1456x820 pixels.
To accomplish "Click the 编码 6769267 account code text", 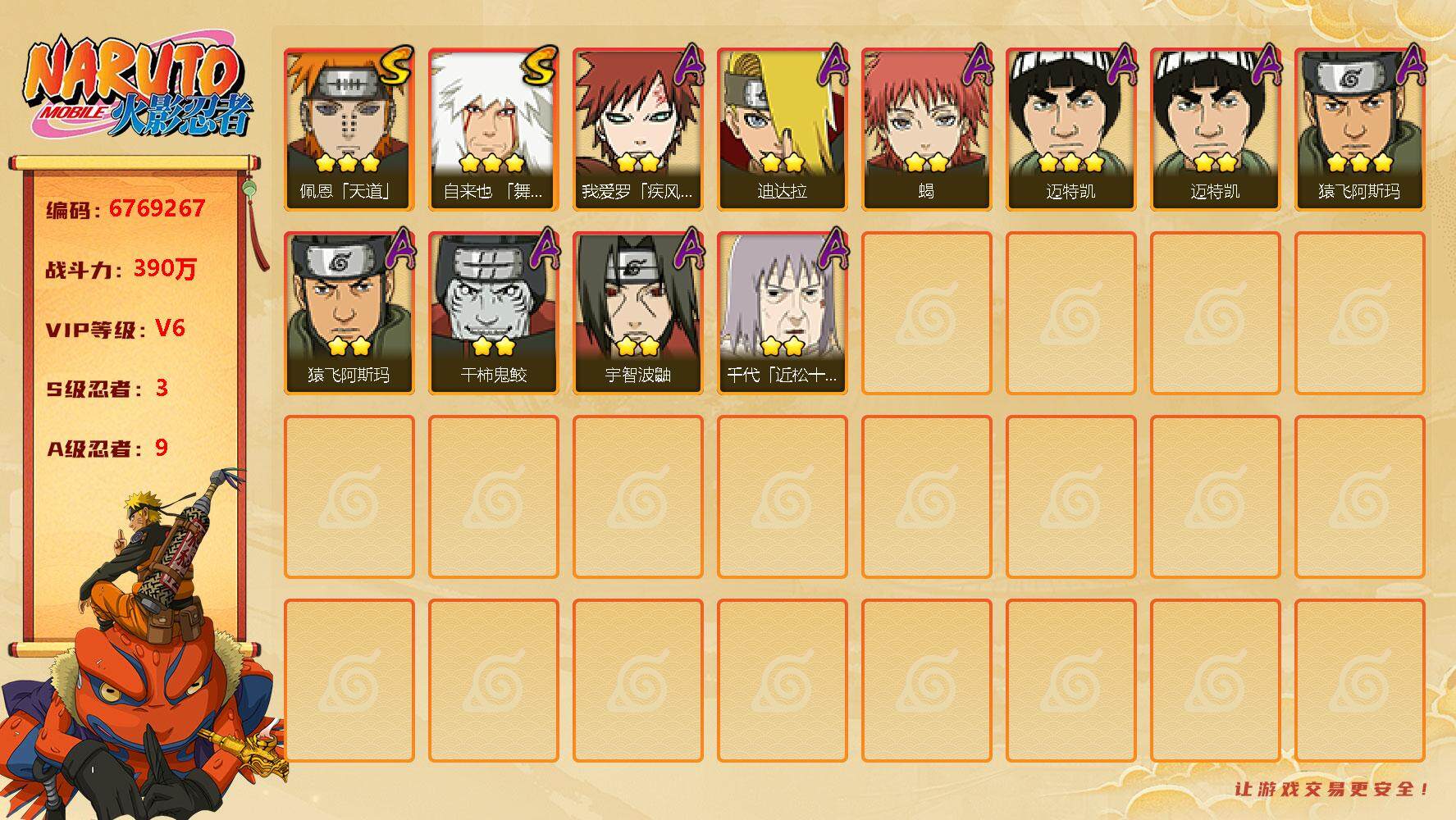I will point(126,209).
